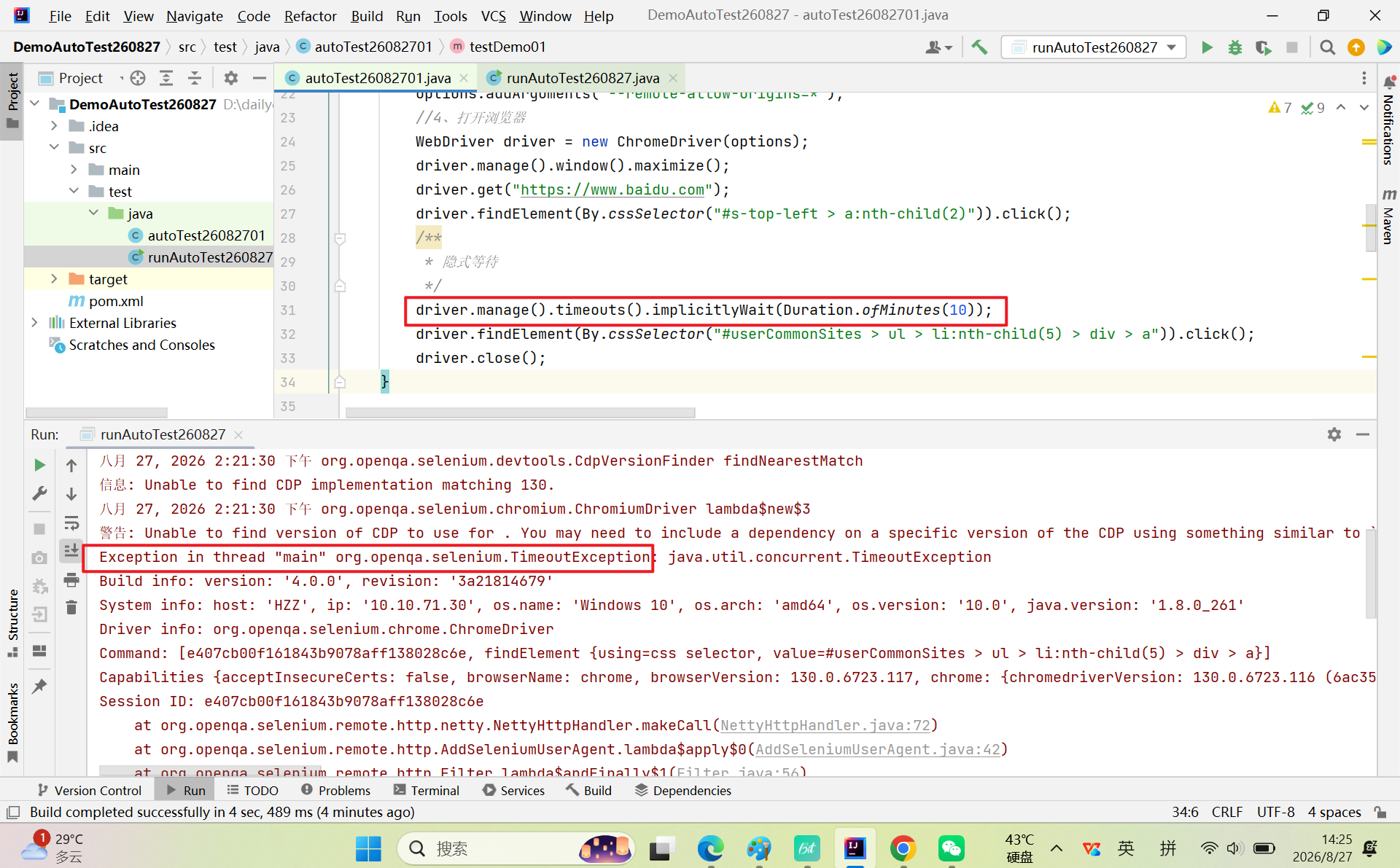The width and height of the screenshot is (1400, 868).
Task: Click UTF-8 encoding in status bar
Action: (x=1275, y=812)
